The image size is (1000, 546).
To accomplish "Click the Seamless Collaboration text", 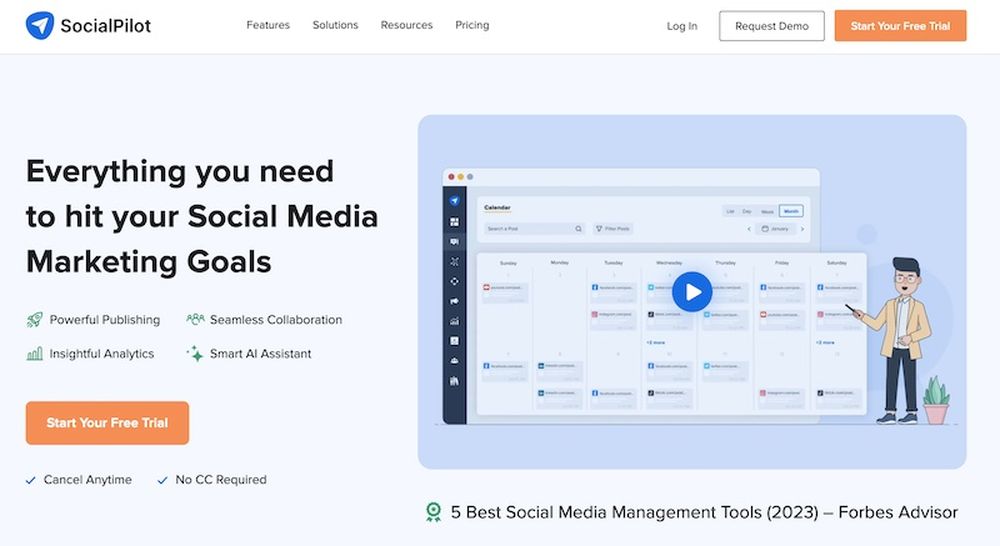I will pos(276,320).
